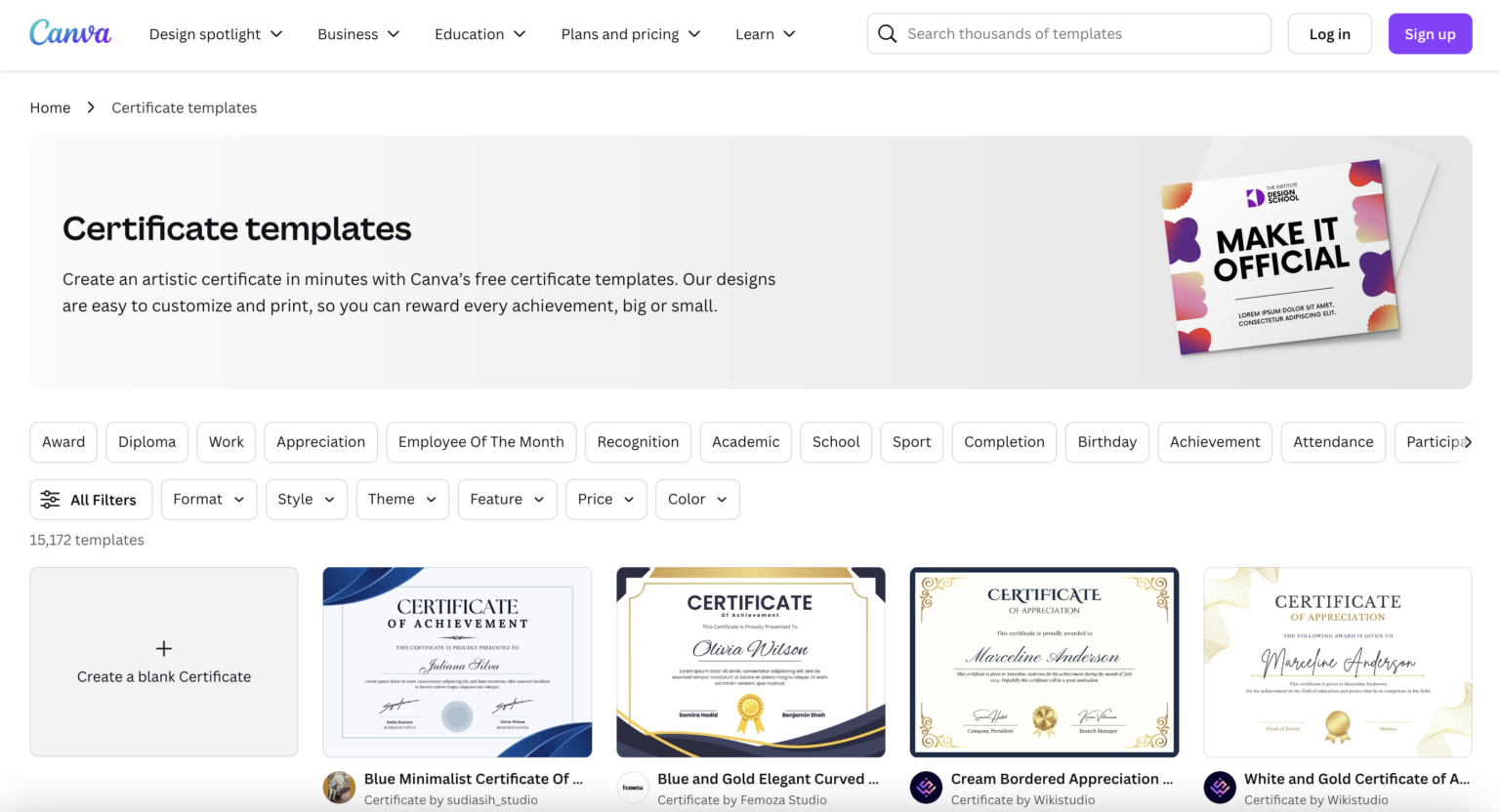Open the Education menu

479,33
